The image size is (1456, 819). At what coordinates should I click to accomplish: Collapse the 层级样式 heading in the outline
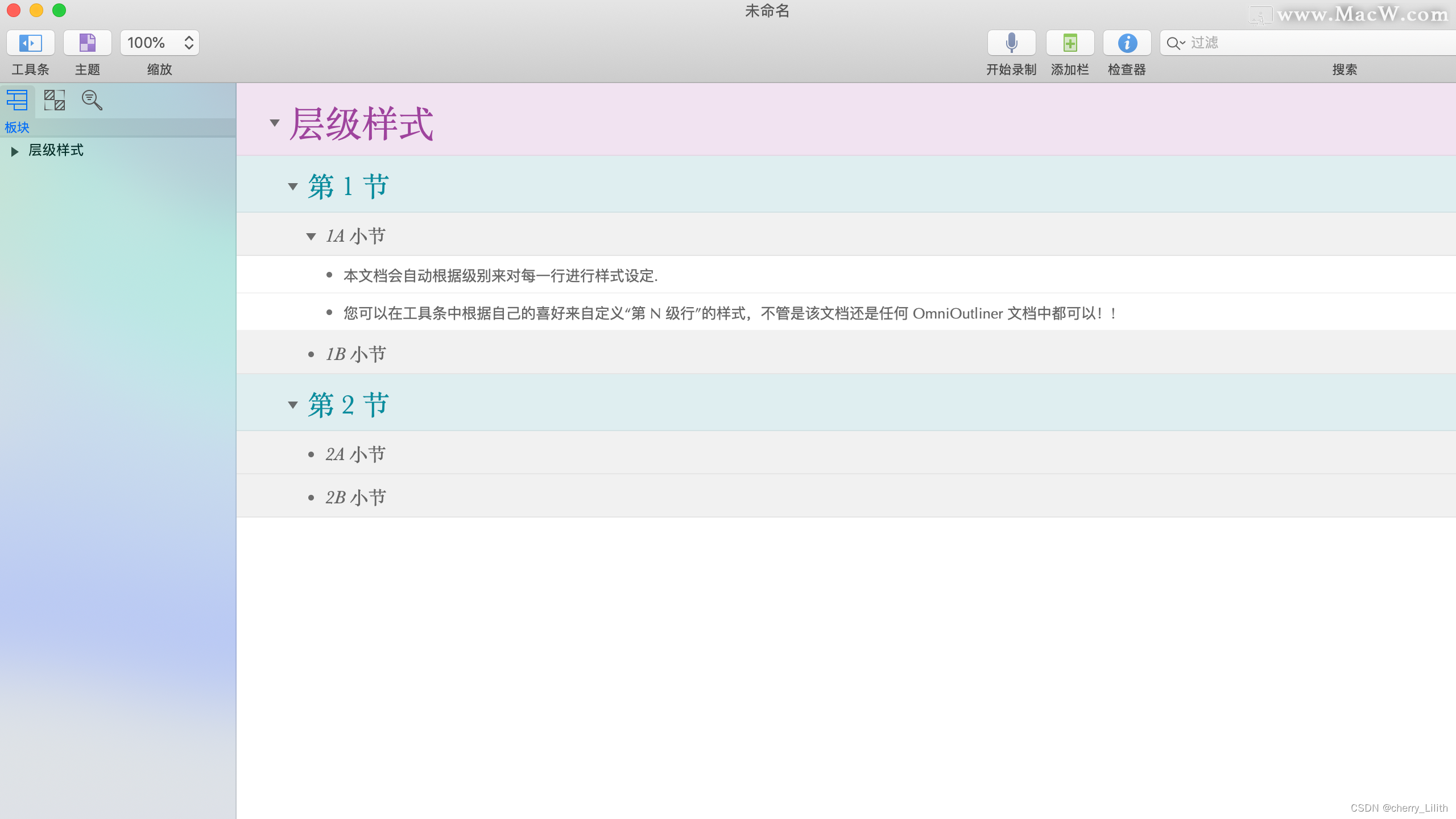(x=275, y=123)
